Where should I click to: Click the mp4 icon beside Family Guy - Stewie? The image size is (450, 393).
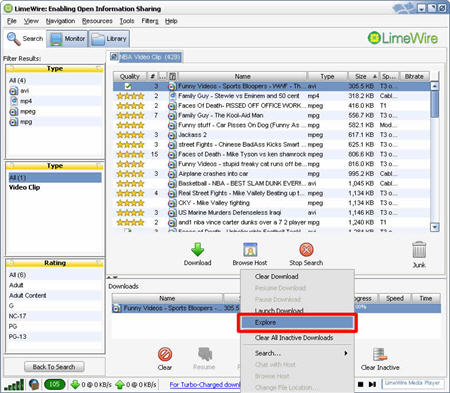(x=172, y=96)
